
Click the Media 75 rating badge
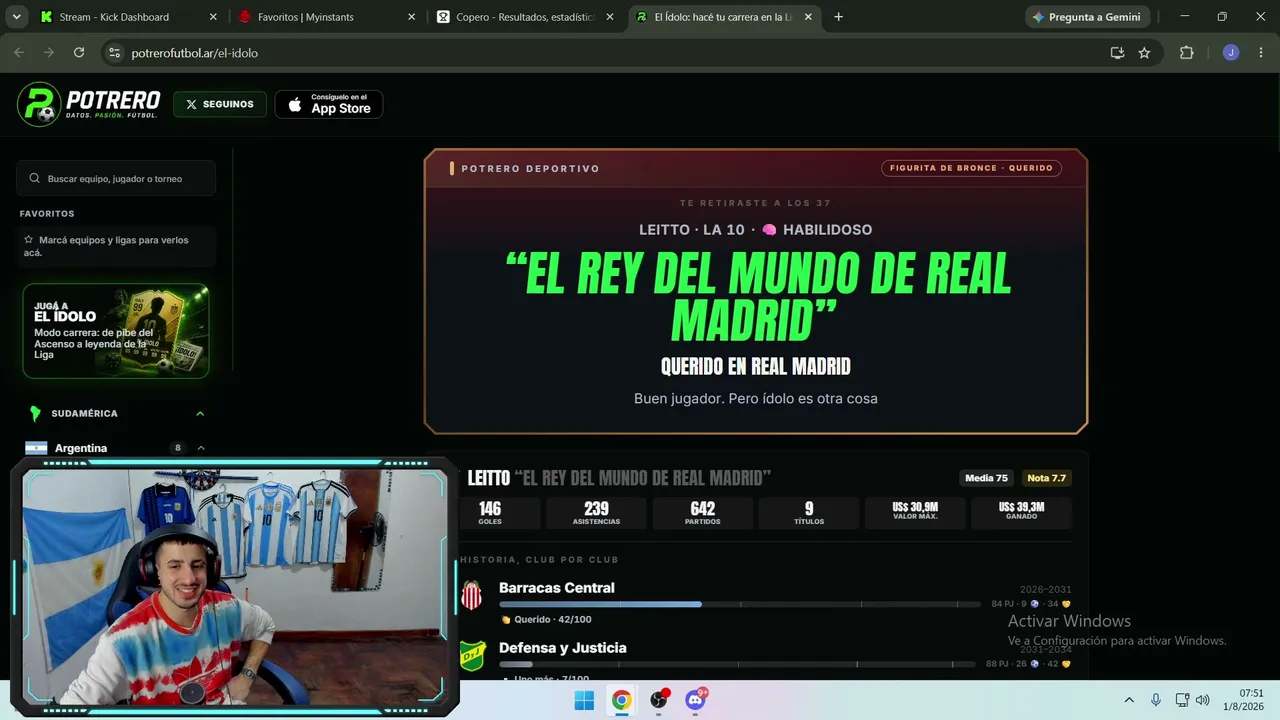pos(986,478)
